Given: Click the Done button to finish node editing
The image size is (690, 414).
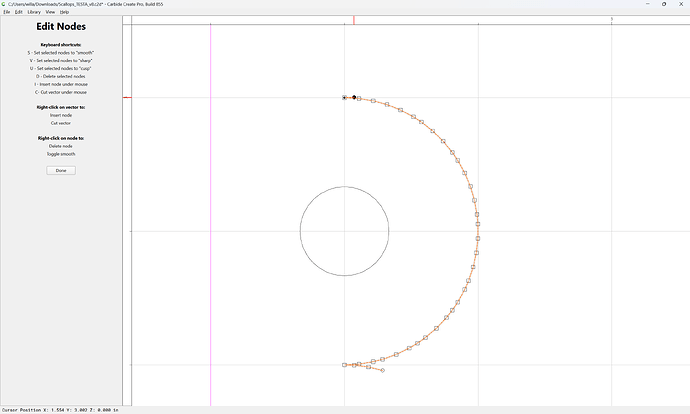Looking at the screenshot, I should (61, 170).
